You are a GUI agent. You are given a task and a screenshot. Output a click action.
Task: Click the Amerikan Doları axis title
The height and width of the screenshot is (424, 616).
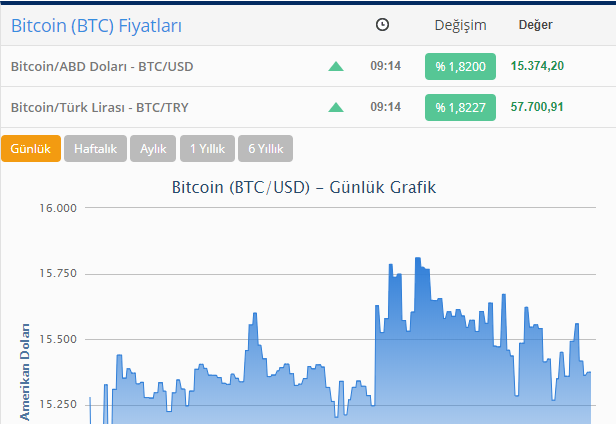tap(24, 372)
